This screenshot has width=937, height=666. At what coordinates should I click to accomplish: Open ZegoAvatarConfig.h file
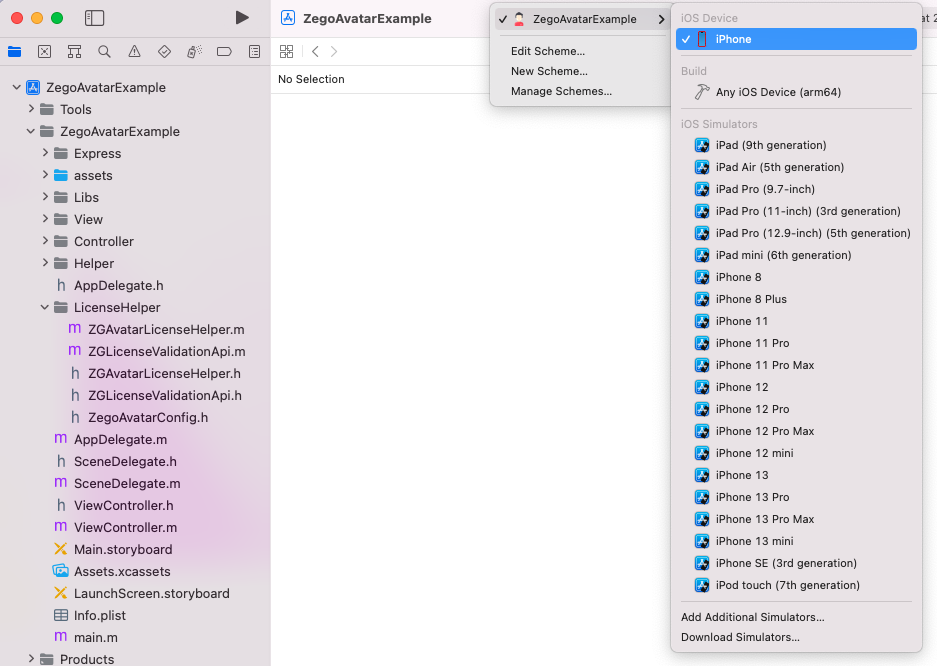click(x=148, y=418)
